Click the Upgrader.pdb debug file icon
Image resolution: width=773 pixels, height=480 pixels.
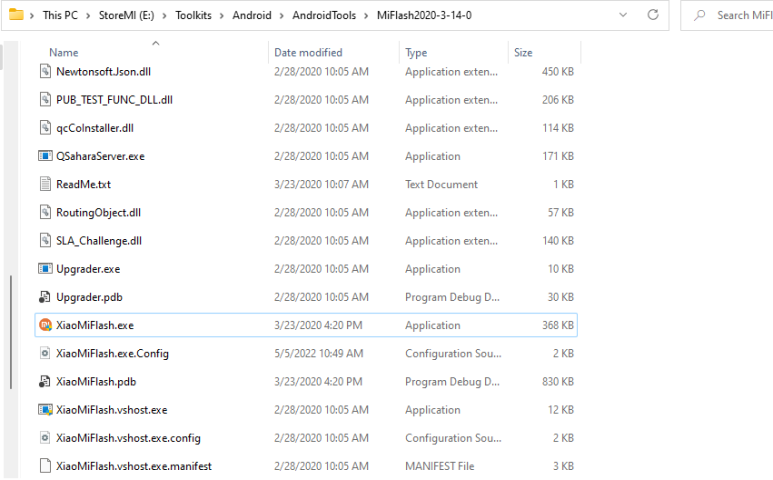coord(45,297)
